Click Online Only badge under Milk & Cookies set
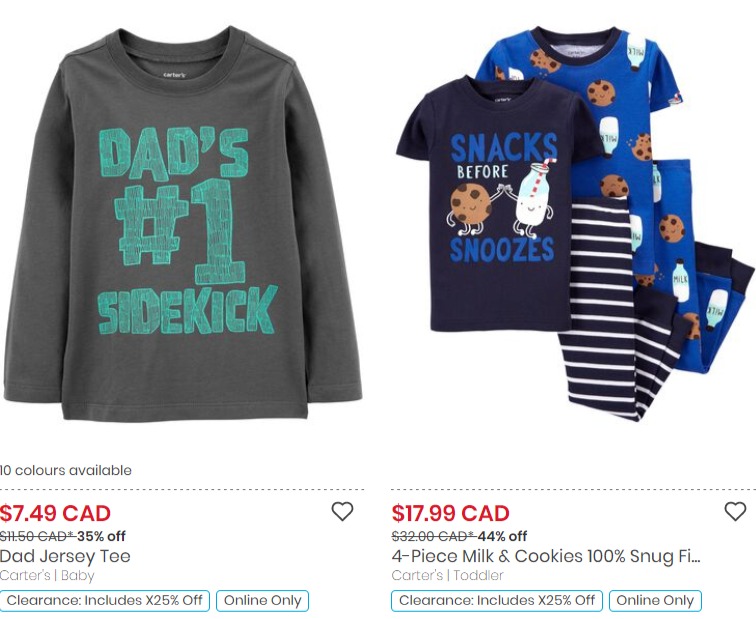The width and height of the screenshot is (756, 619). pyautogui.click(x=655, y=601)
